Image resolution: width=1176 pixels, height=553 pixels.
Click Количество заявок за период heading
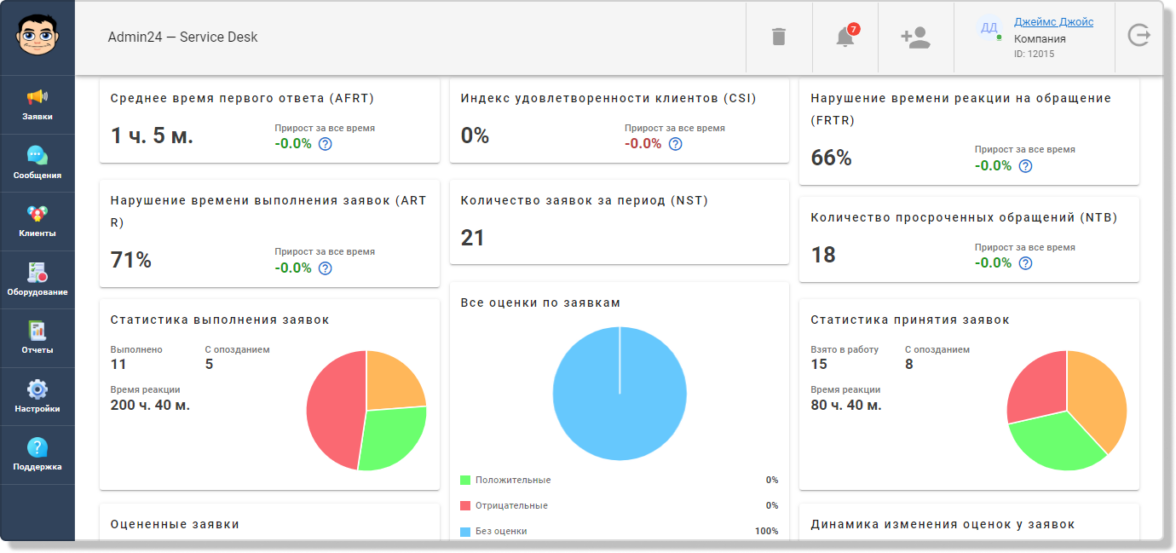[x=584, y=200]
